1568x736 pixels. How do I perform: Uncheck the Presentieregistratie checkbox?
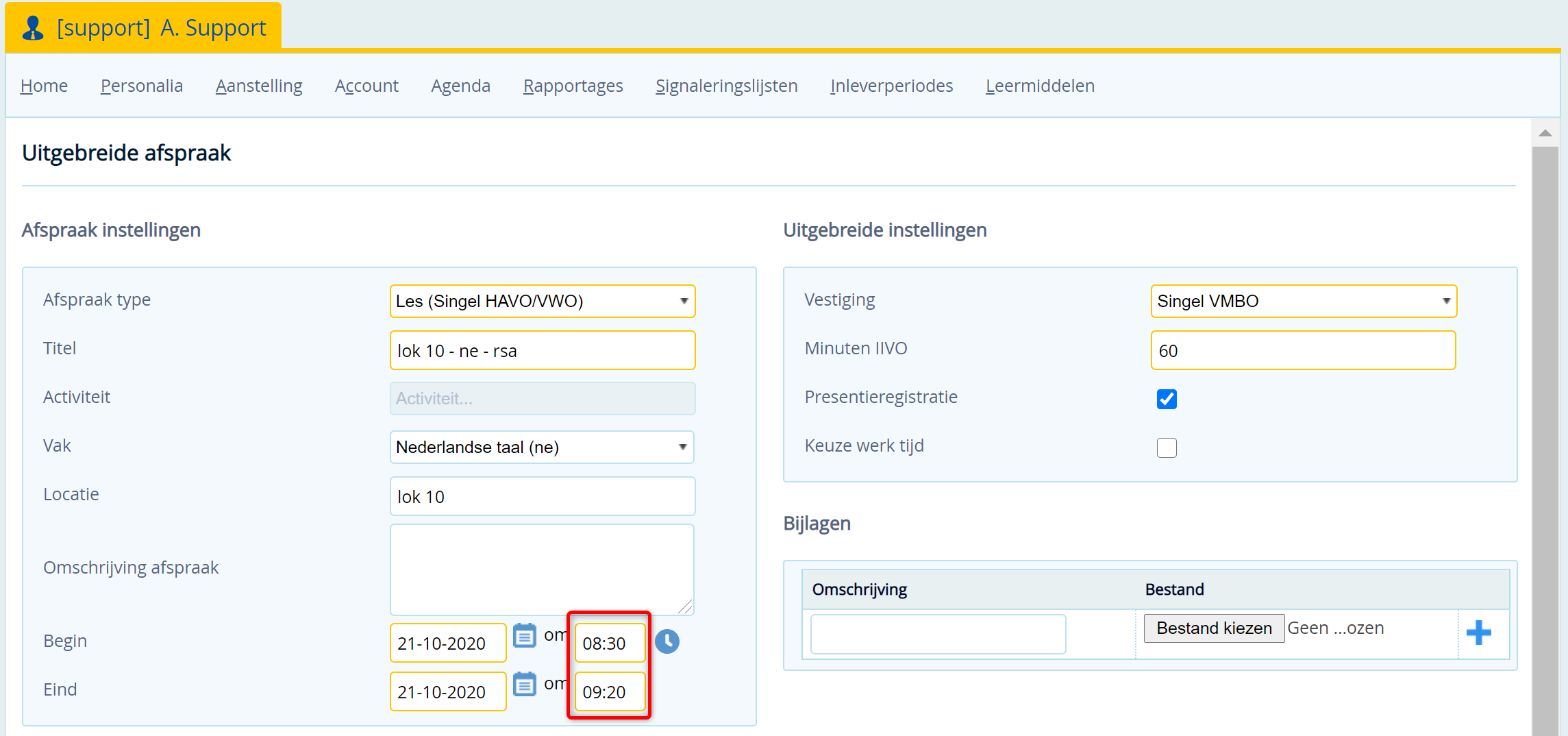[1167, 399]
